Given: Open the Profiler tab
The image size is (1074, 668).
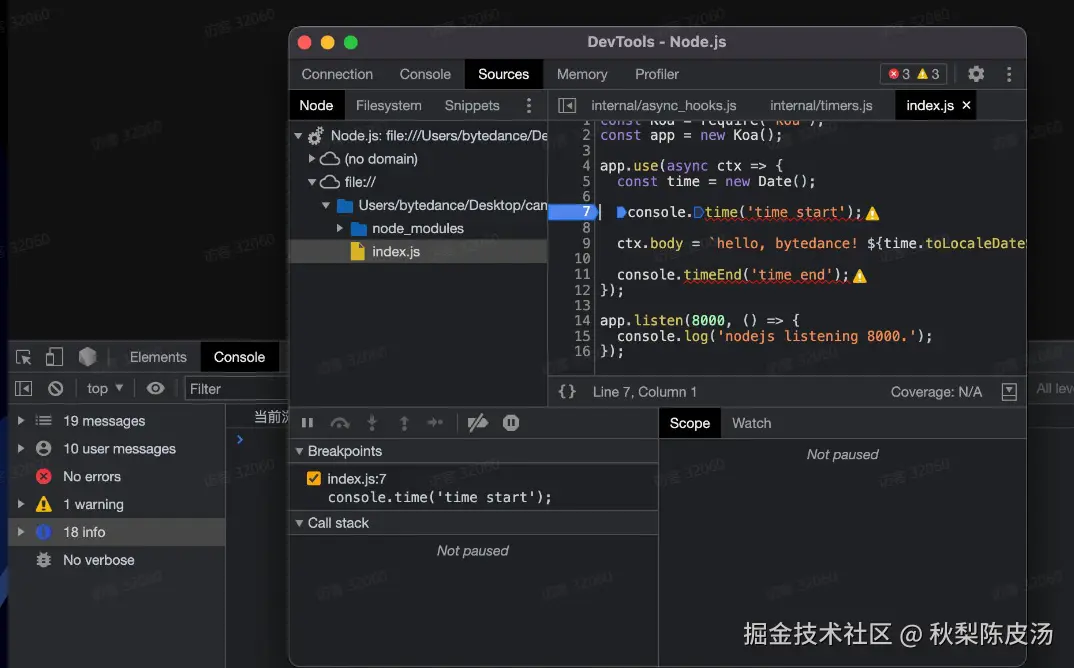Looking at the screenshot, I should (657, 74).
